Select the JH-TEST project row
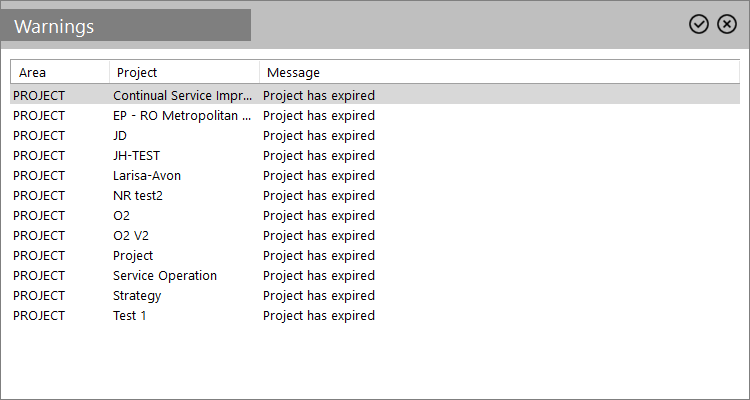 [x=375, y=156]
